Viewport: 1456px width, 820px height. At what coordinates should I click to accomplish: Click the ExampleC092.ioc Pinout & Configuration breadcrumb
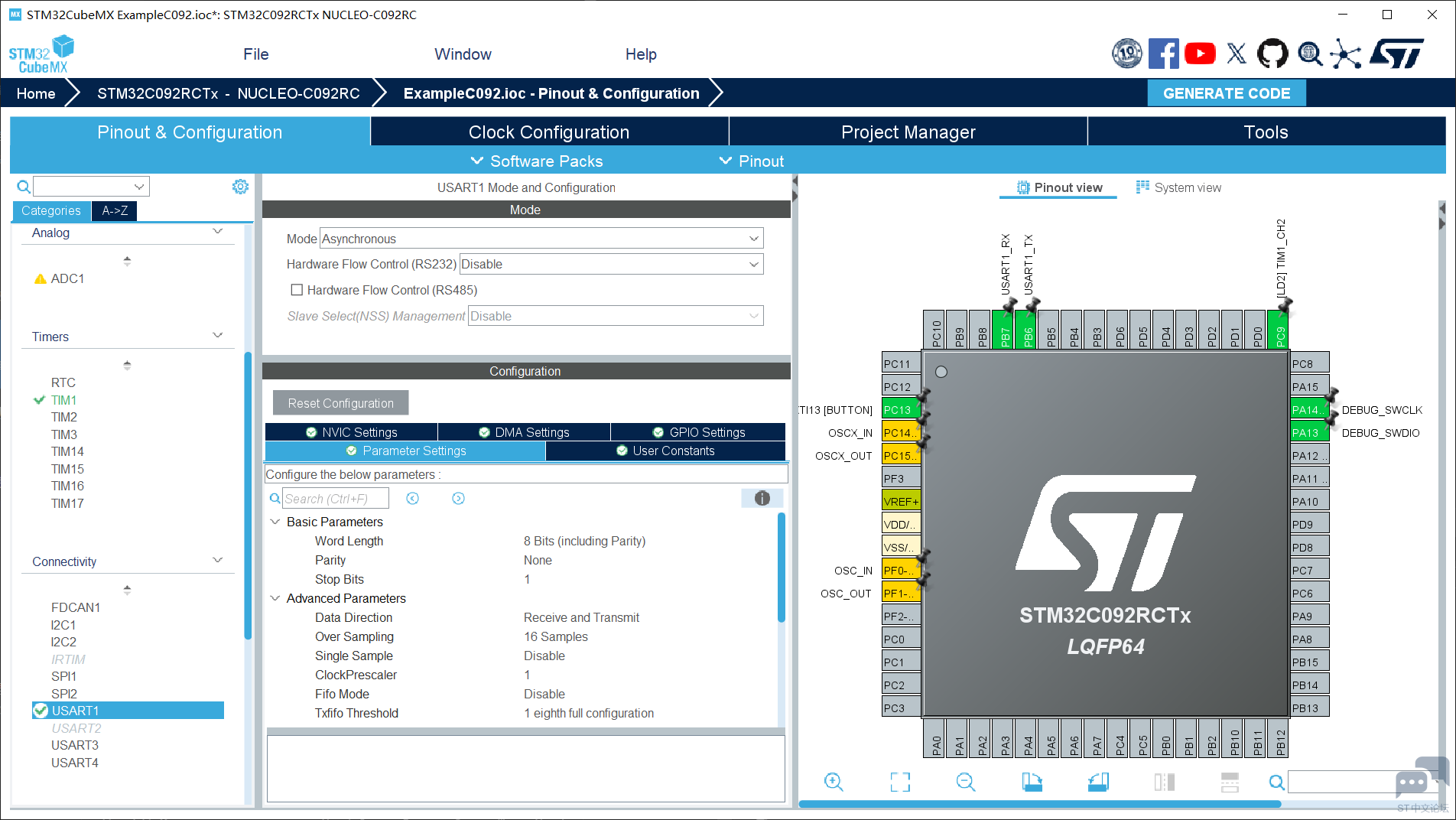[551, 93]
